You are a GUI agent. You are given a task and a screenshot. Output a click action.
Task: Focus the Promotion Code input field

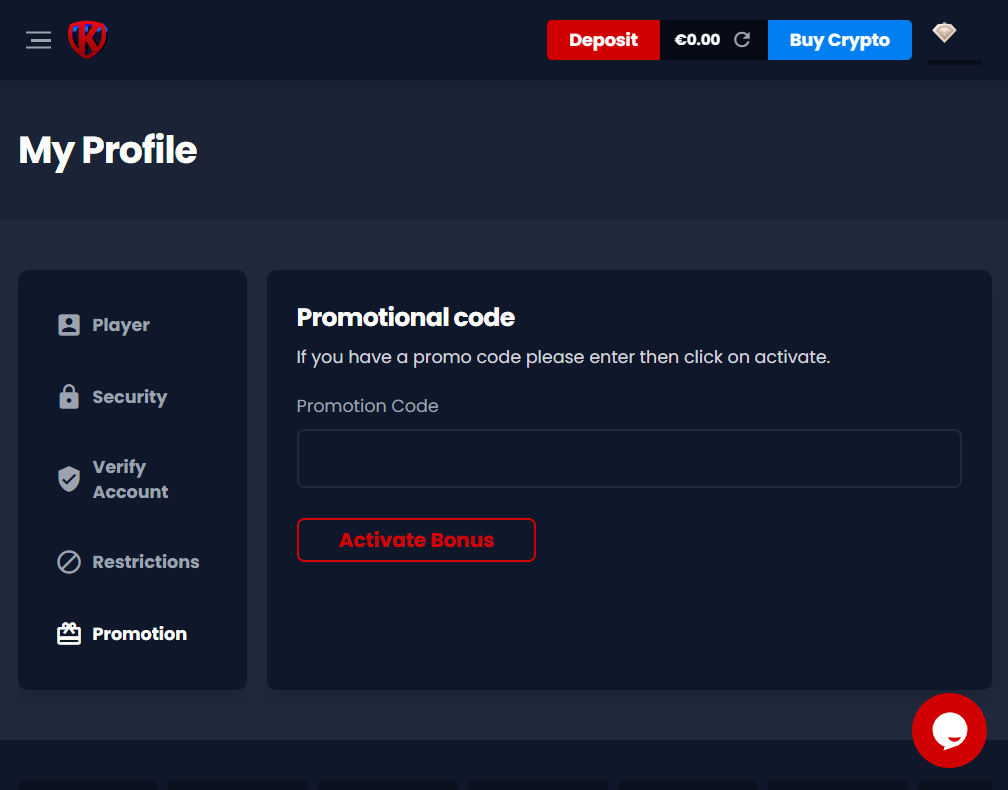pyautogui.click(x=629, y=459)
